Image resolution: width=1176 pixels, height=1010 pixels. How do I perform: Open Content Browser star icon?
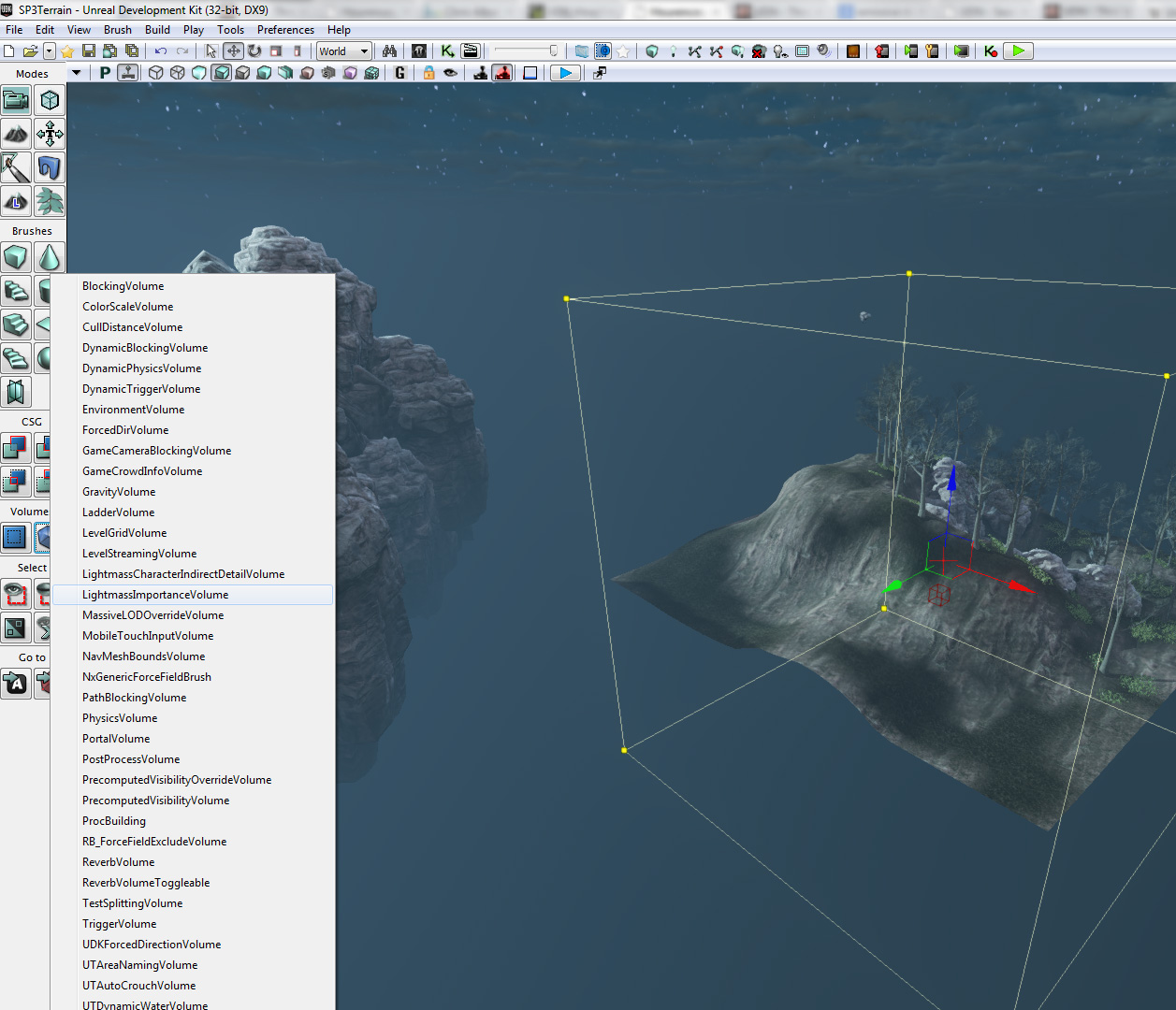click(67, 51)
